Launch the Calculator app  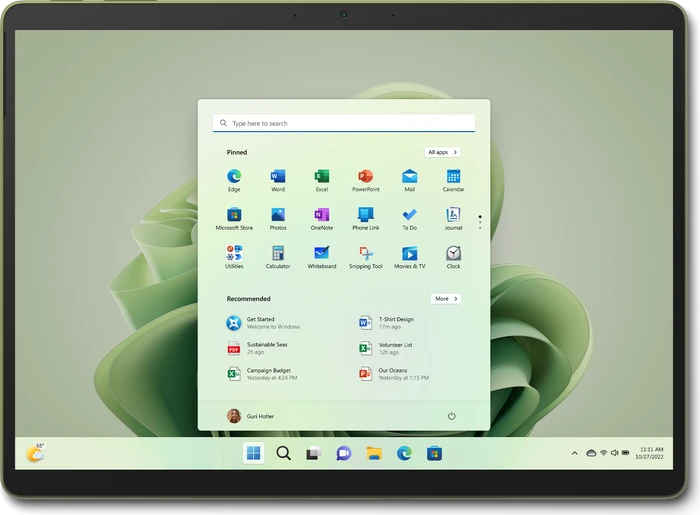278,257
